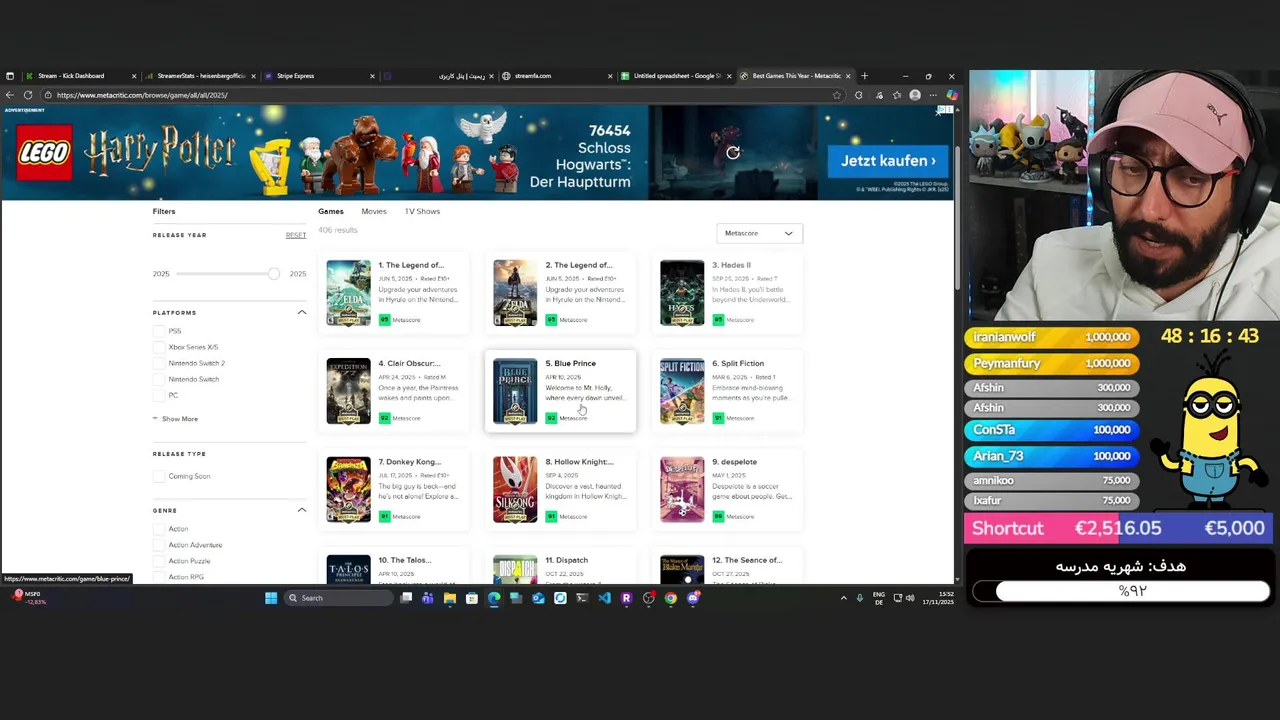Screen dimensions: 1280x720
Task: Open 9. despelote game title
Action: click(735, 462)
